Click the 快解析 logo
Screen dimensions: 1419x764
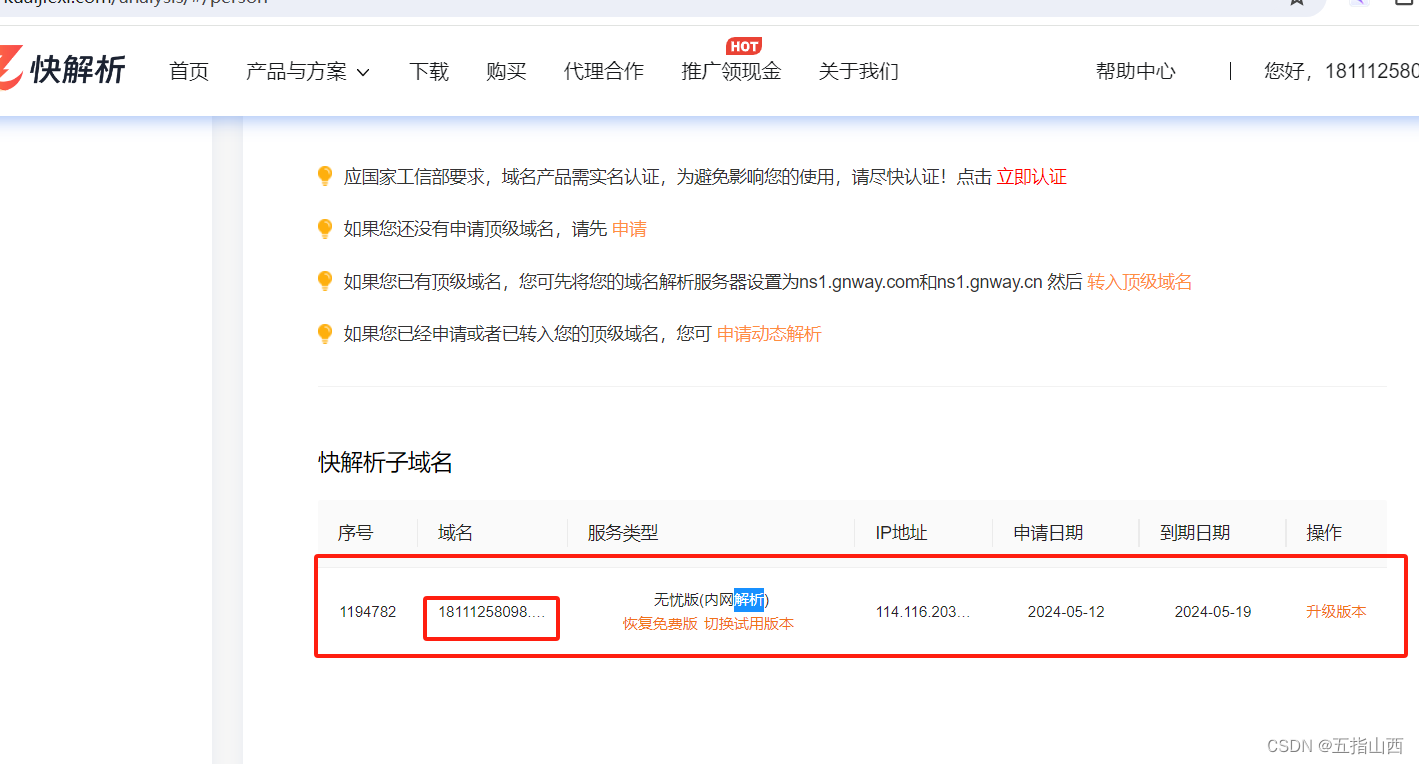pyautogui.click(x=62, y=70)
